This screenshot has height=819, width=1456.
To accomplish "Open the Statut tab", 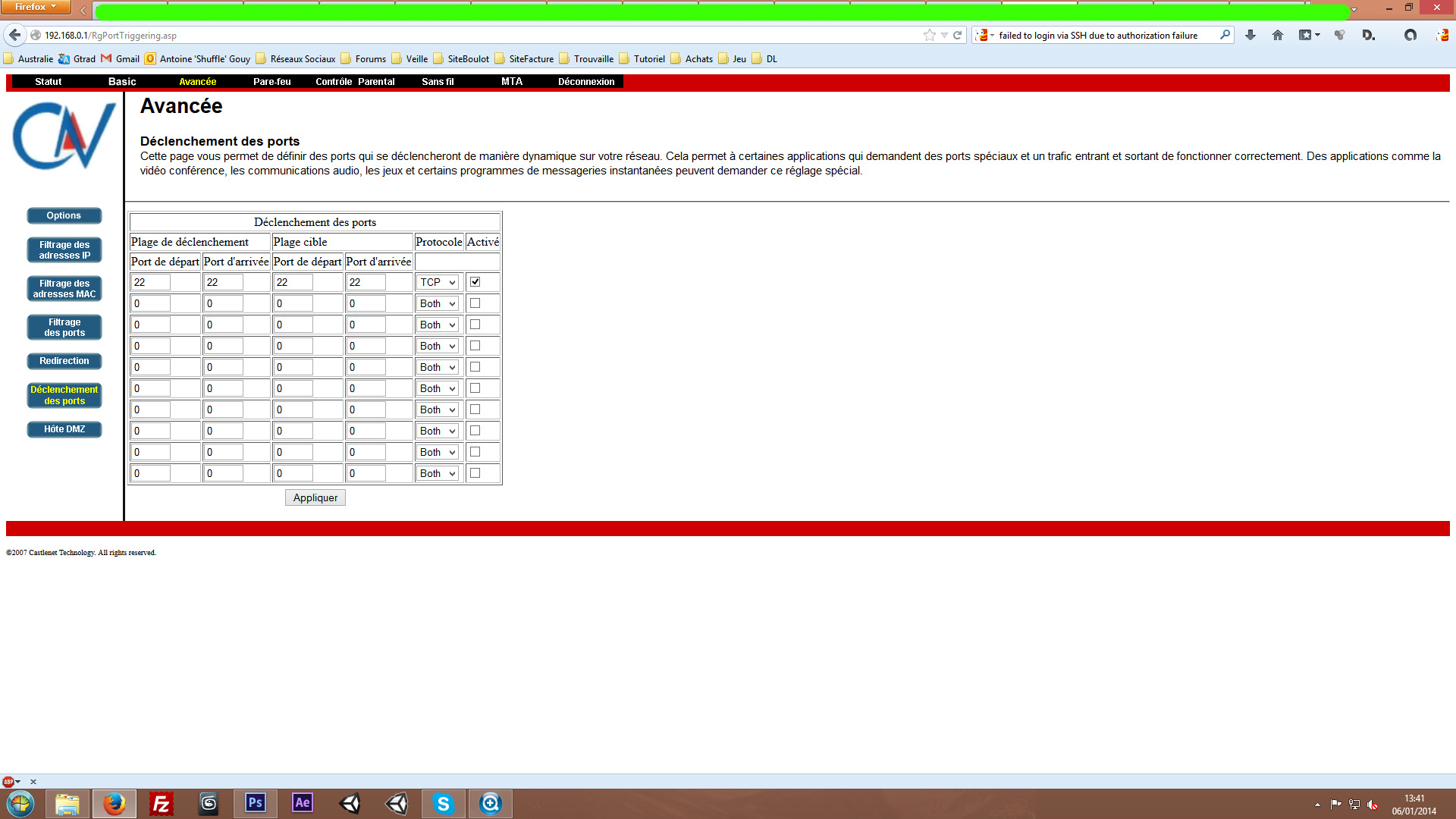I will click(x=49, y=82).
